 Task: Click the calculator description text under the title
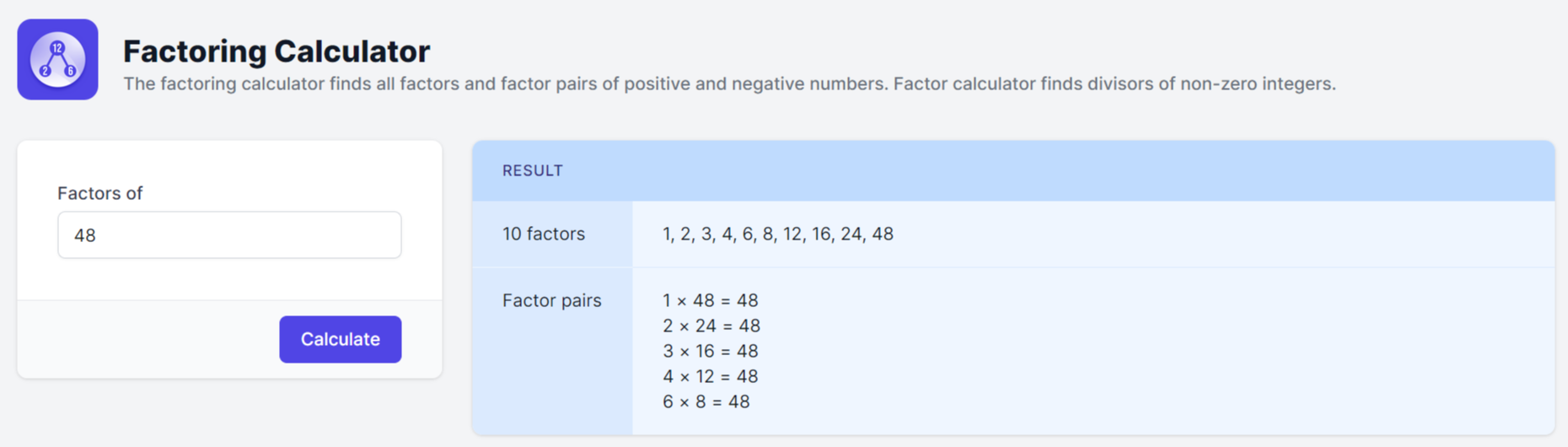(x=728, y=84)
